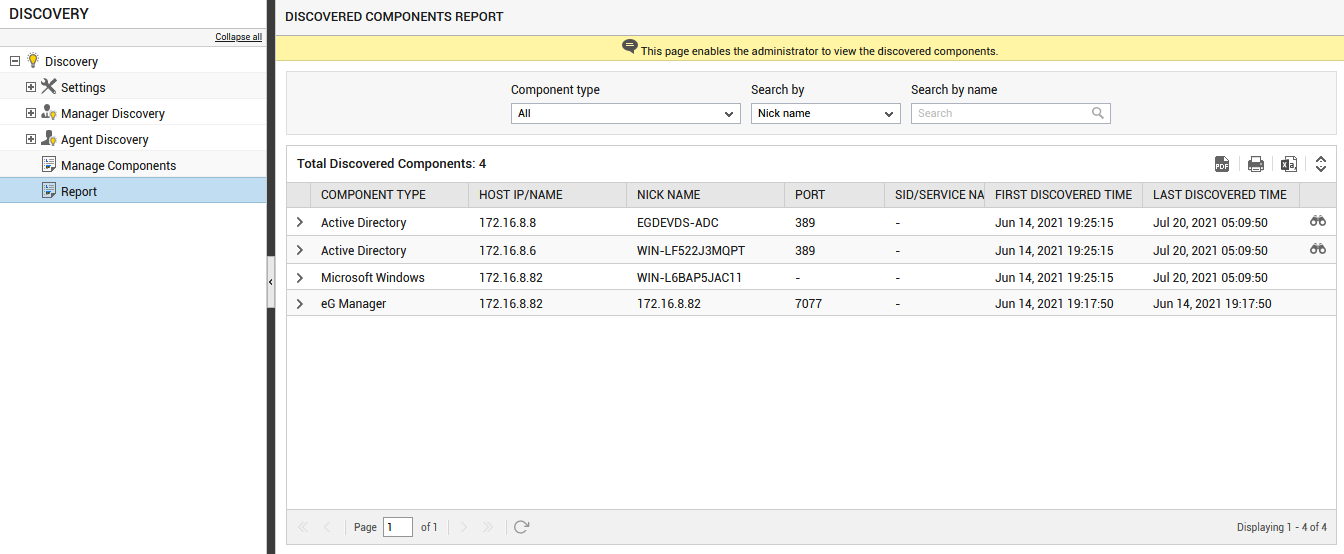Go to last page of results
Screen dimensions: 1344x554
coord(488,527)
